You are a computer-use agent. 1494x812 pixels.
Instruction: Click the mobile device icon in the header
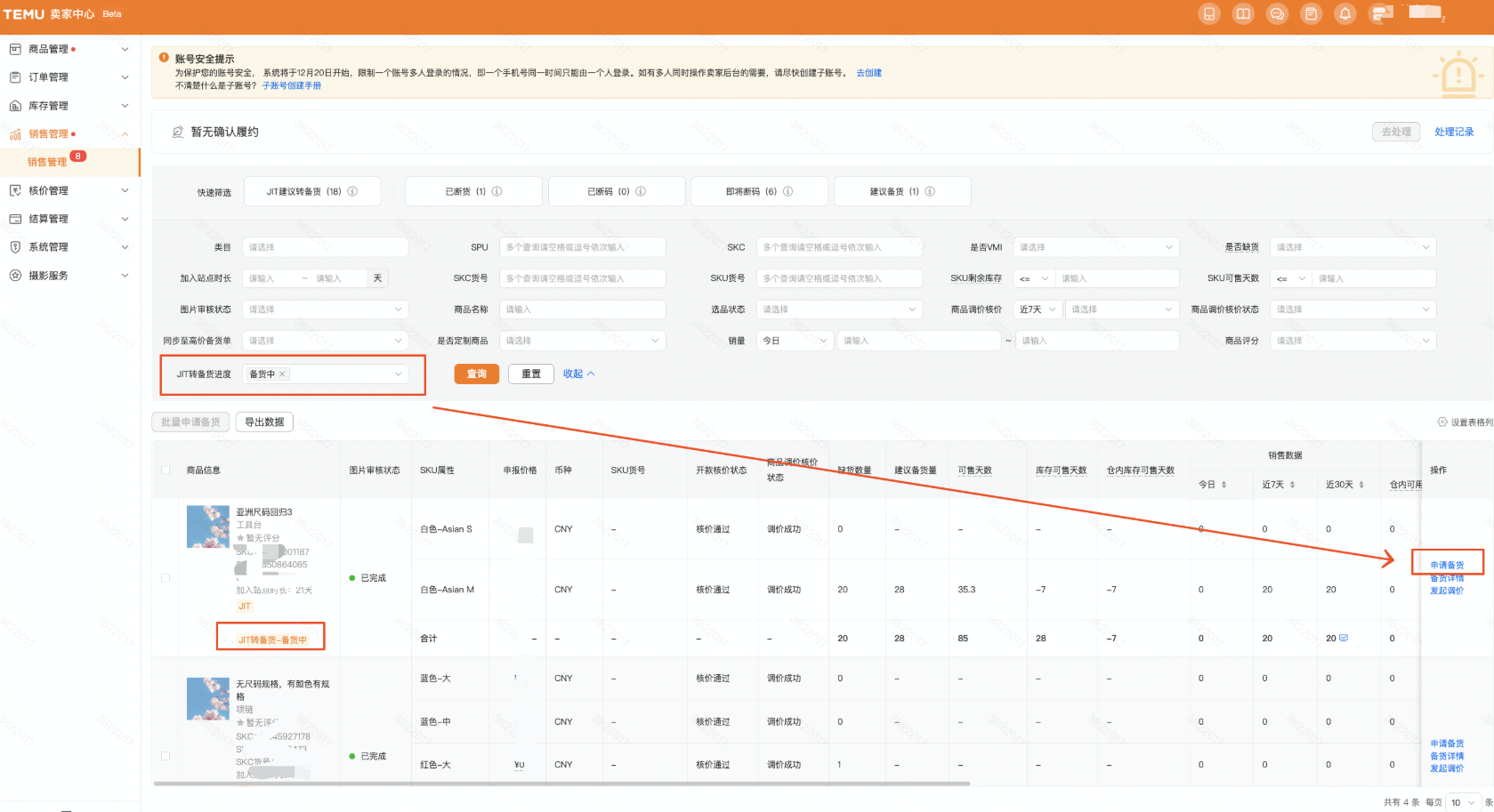pos(1209,14)
